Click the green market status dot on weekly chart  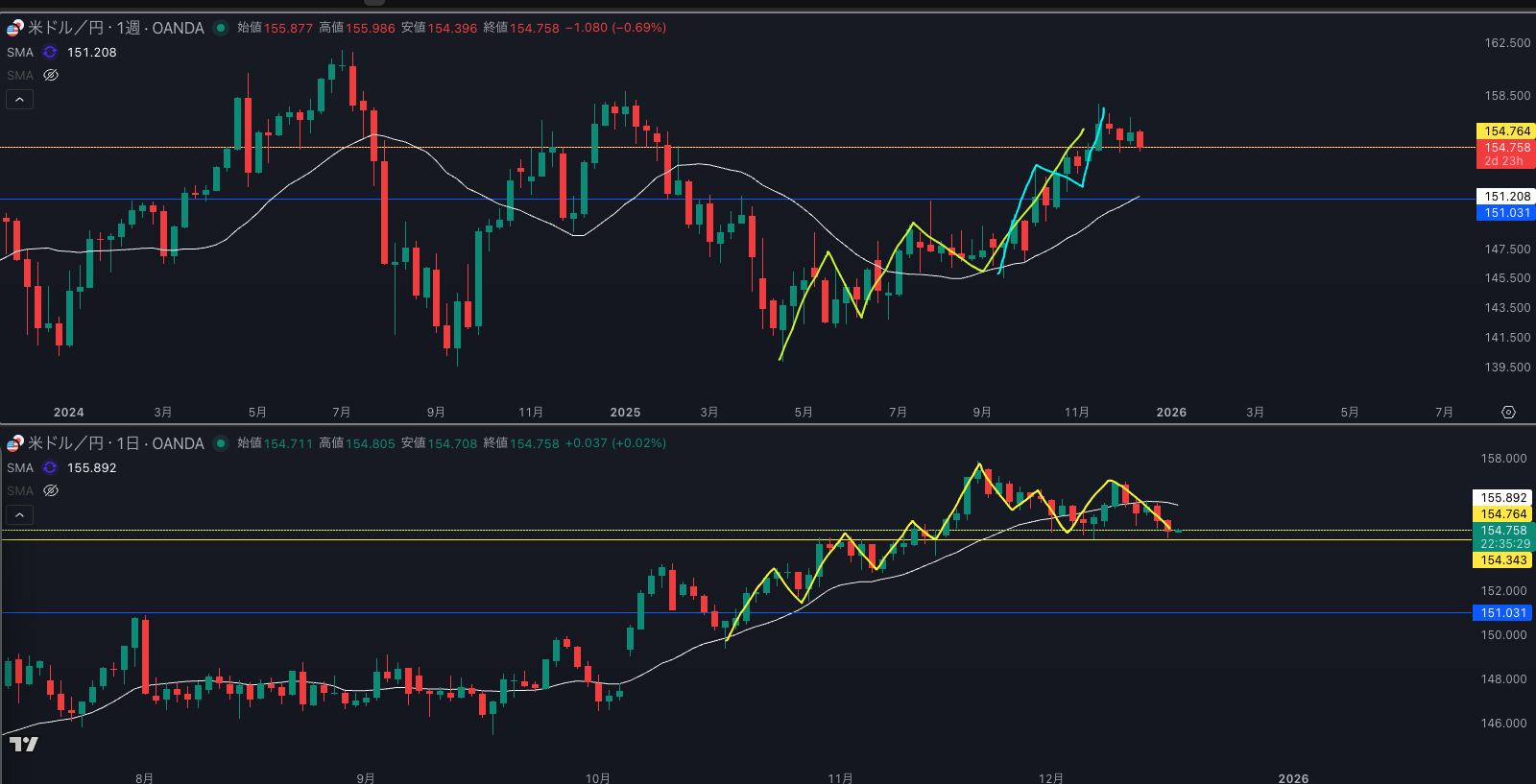[x=221, y=28]
